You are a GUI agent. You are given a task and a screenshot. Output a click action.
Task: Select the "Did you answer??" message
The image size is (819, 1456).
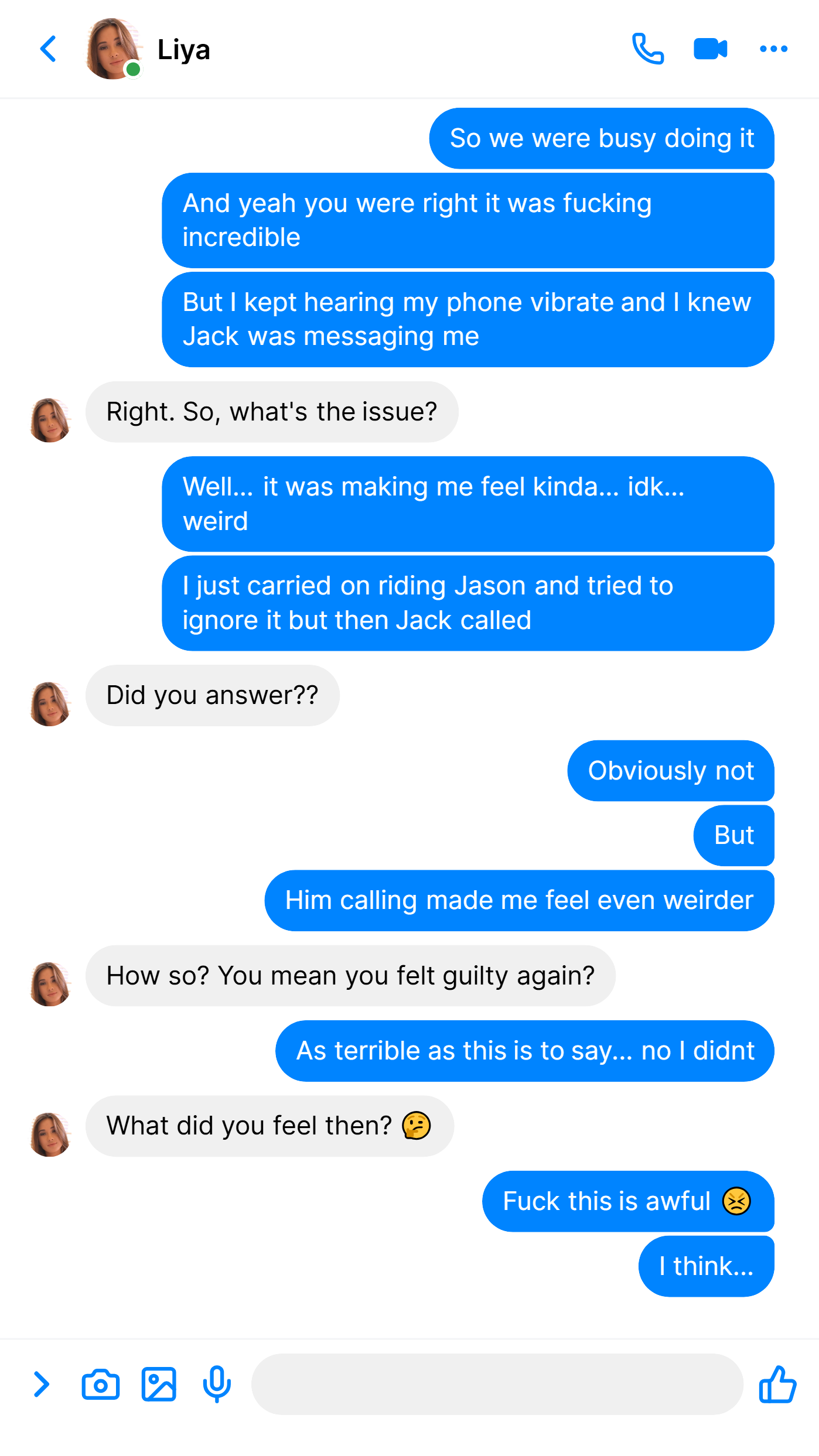click(x=212, y=695)
